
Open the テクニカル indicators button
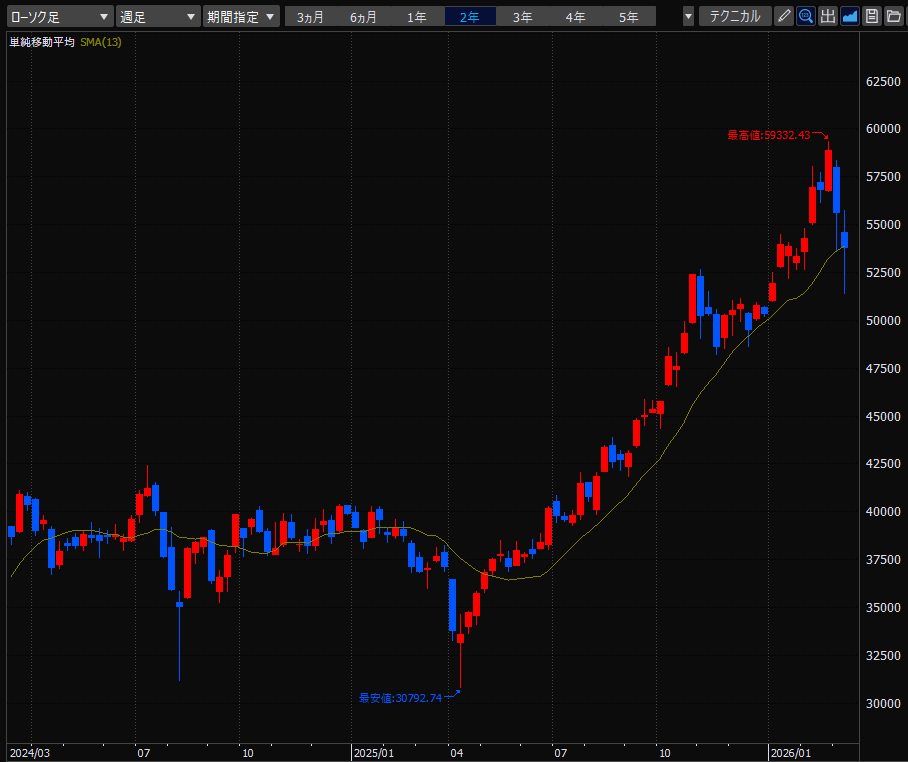[735, 16]
